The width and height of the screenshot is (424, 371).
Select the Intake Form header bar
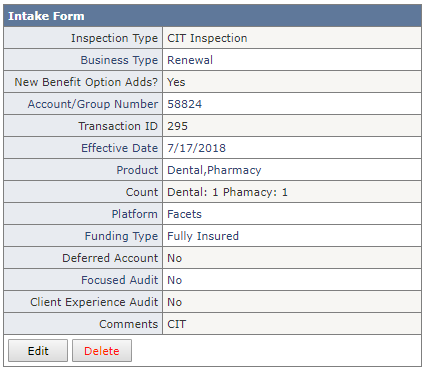pos(212,16)
